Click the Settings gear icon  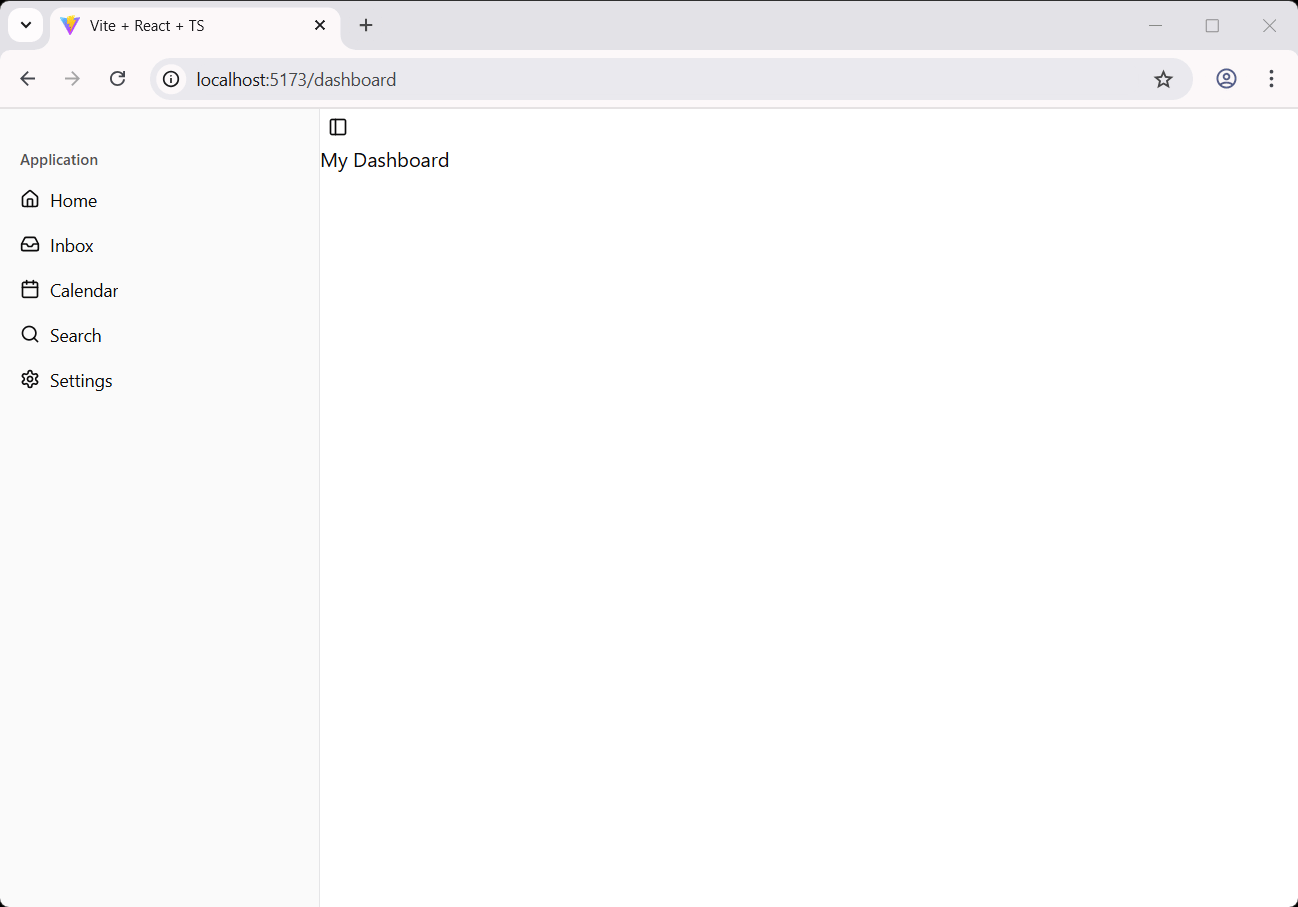coord(30,379)
